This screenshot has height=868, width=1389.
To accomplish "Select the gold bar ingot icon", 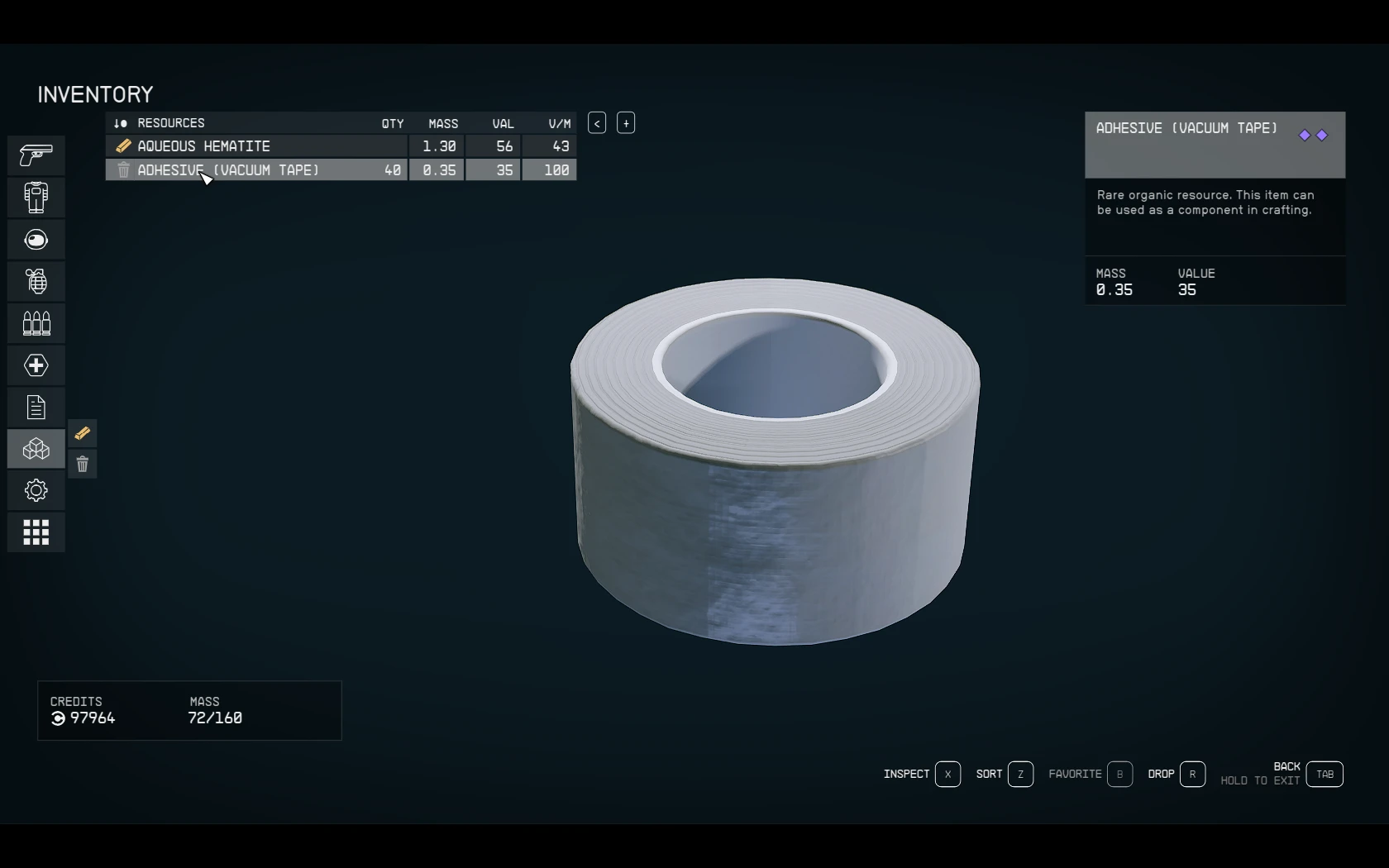I will tap(82, 433).
